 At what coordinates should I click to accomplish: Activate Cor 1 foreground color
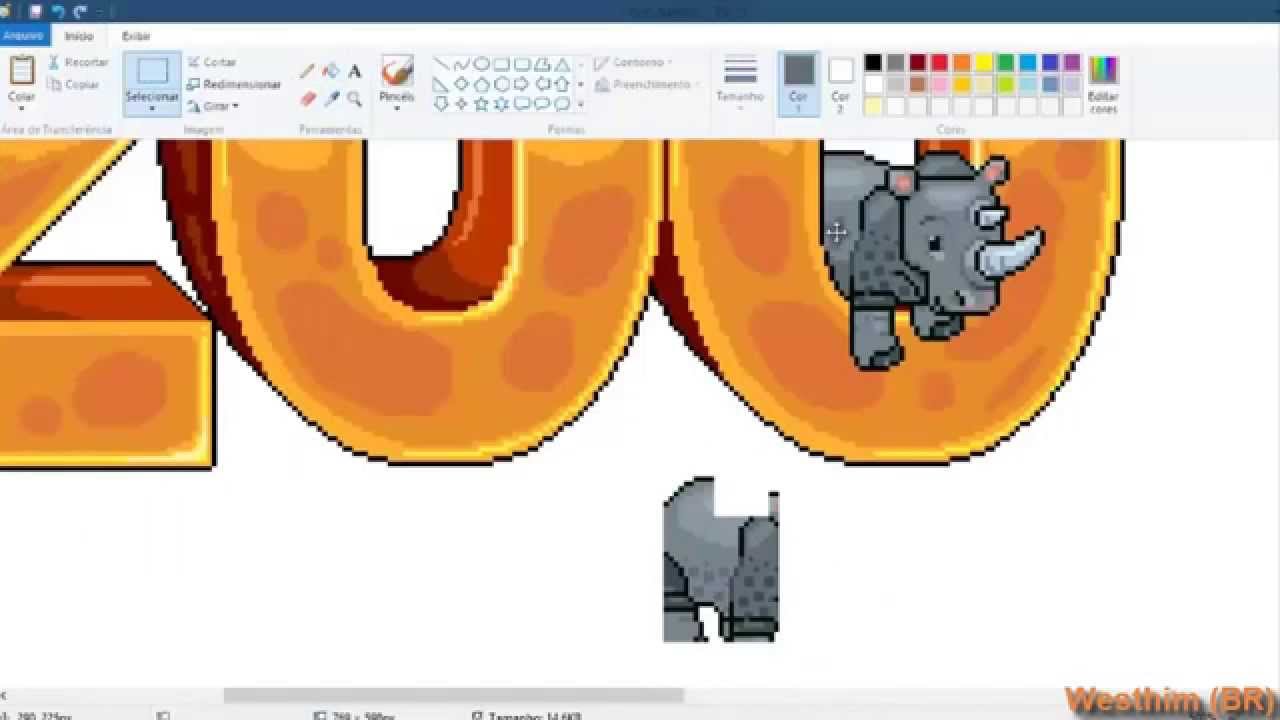click(x=798, y=82)
